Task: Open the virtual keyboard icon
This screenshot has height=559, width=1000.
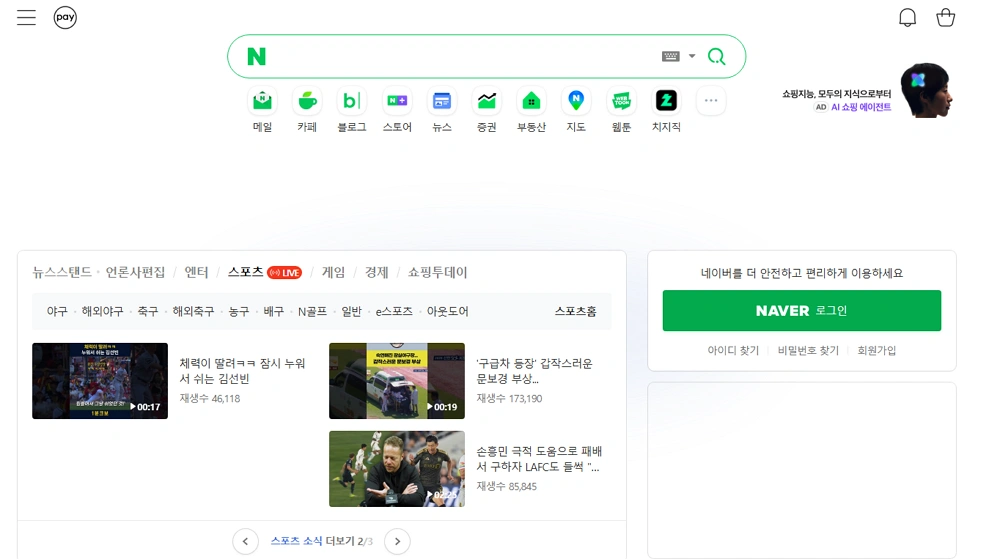Action: [x=670, y=56]
